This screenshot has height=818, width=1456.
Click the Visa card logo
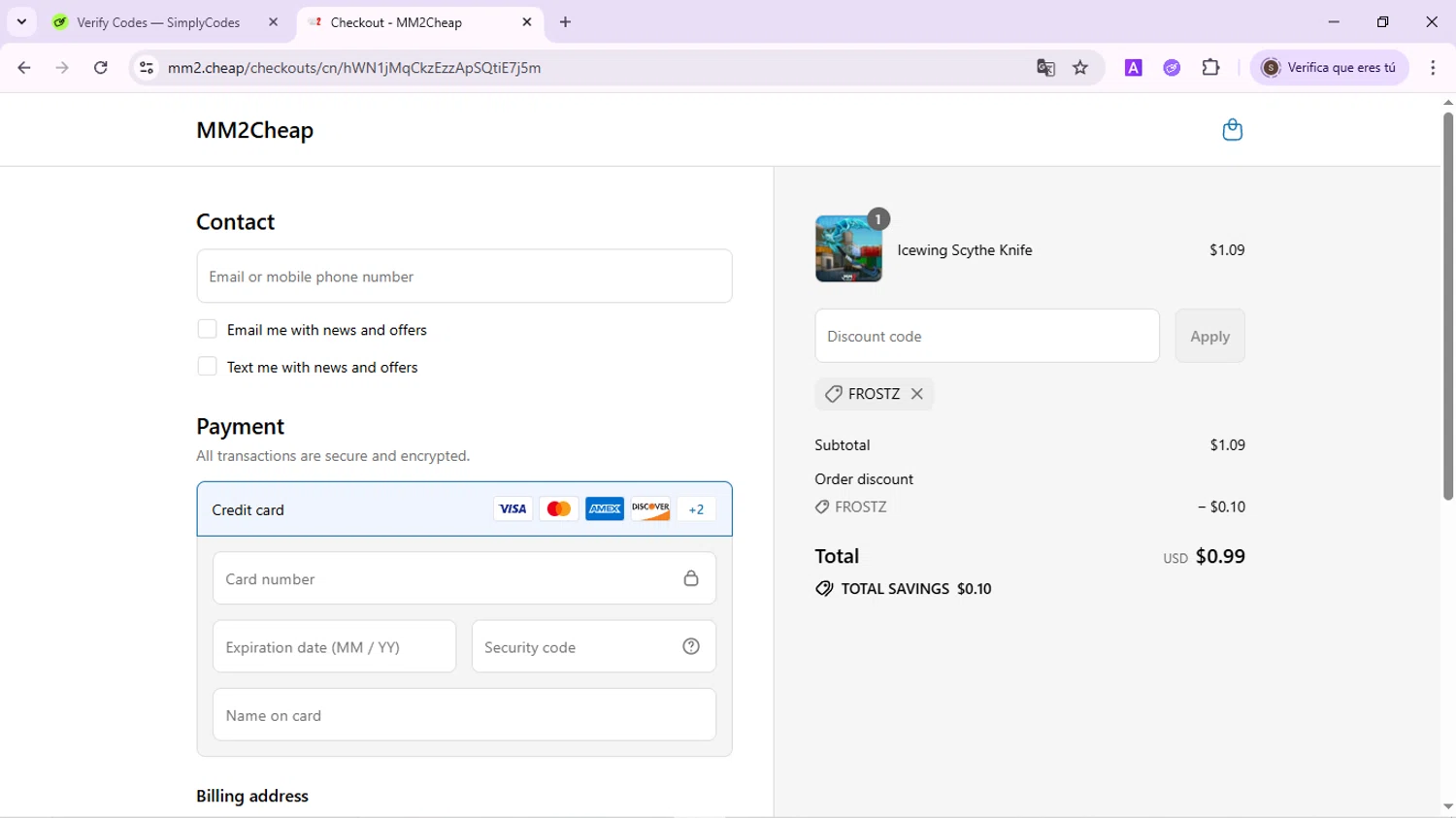[x=513, y=508]
